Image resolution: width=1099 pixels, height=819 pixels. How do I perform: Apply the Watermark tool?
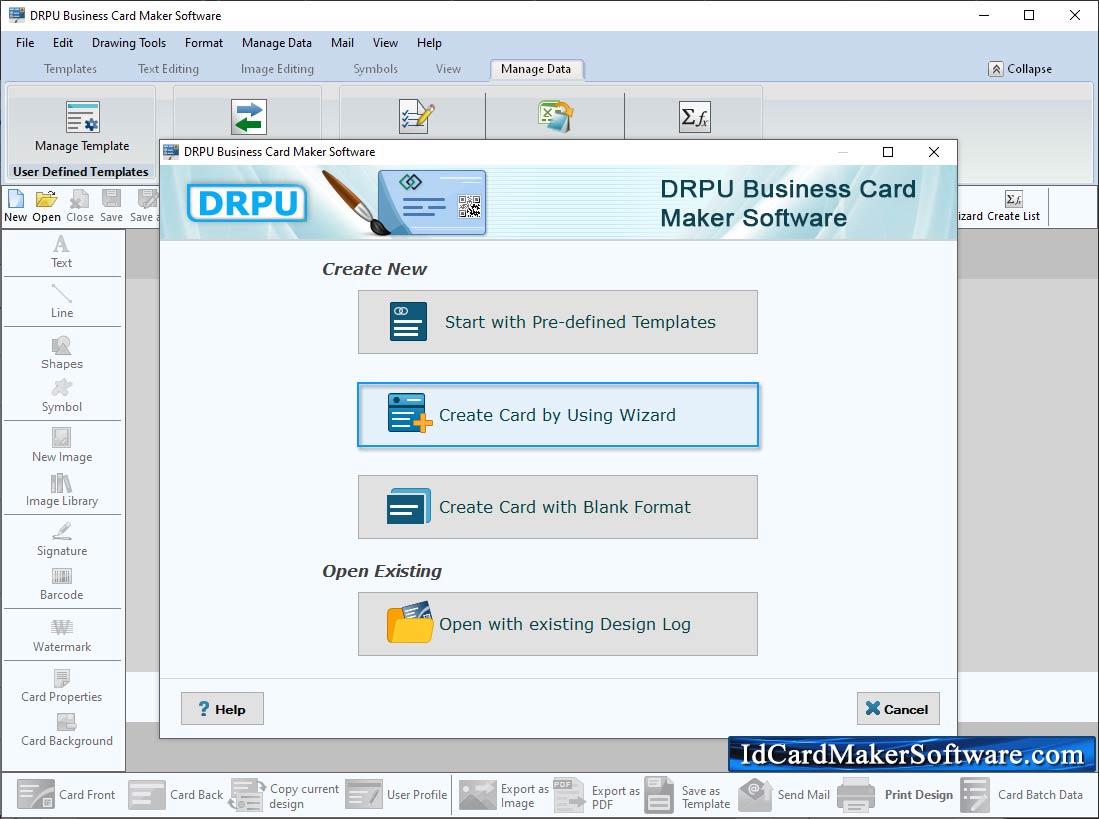point(62,636)
